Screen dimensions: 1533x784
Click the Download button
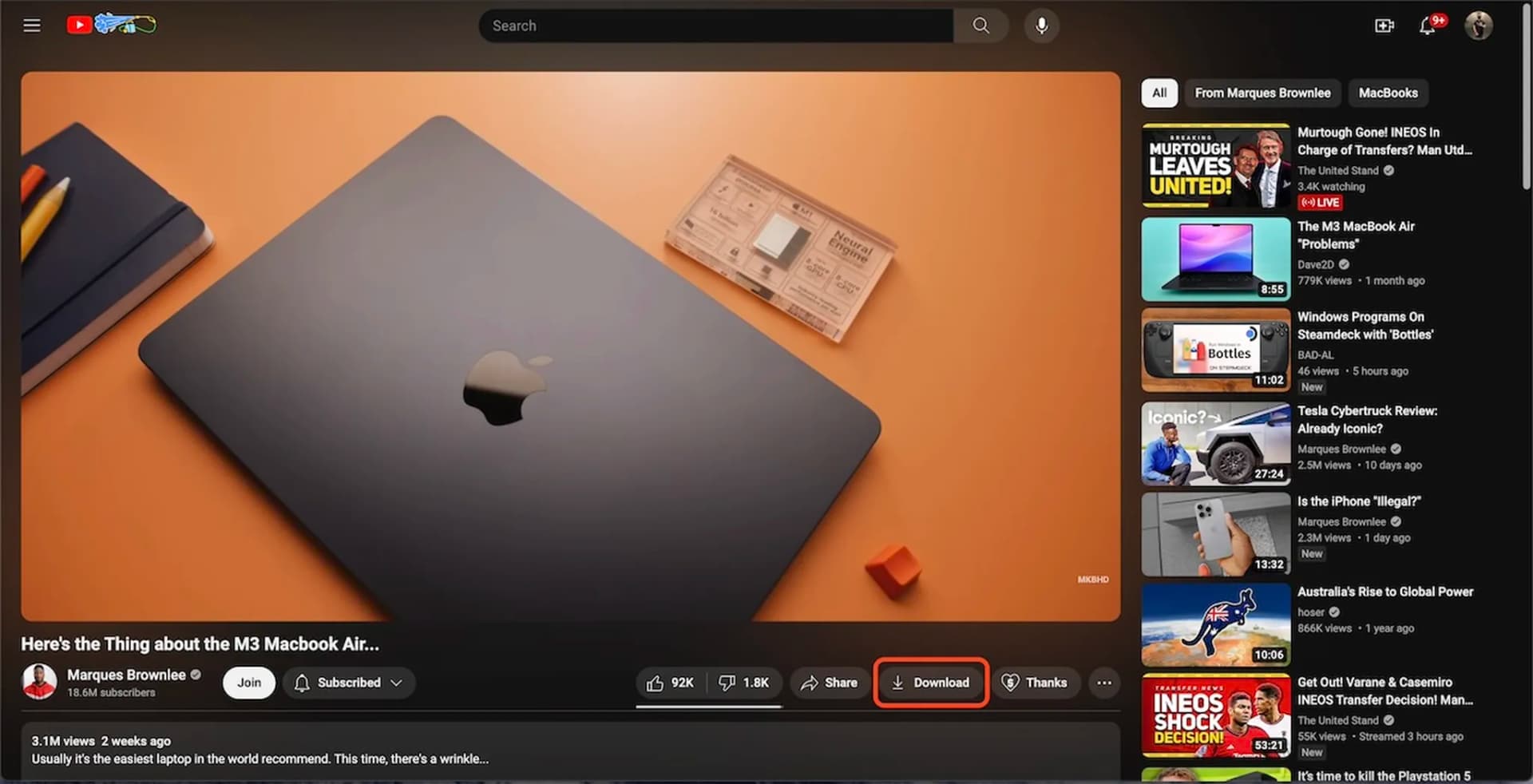(930, 683)
